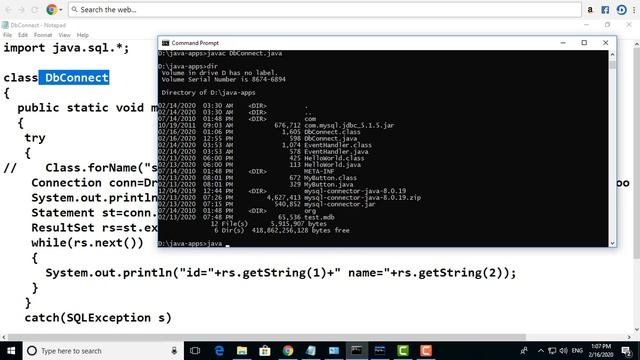Open green Camtasia icon in taskbar
Screen dimensions: 640x360
[403, 351]
